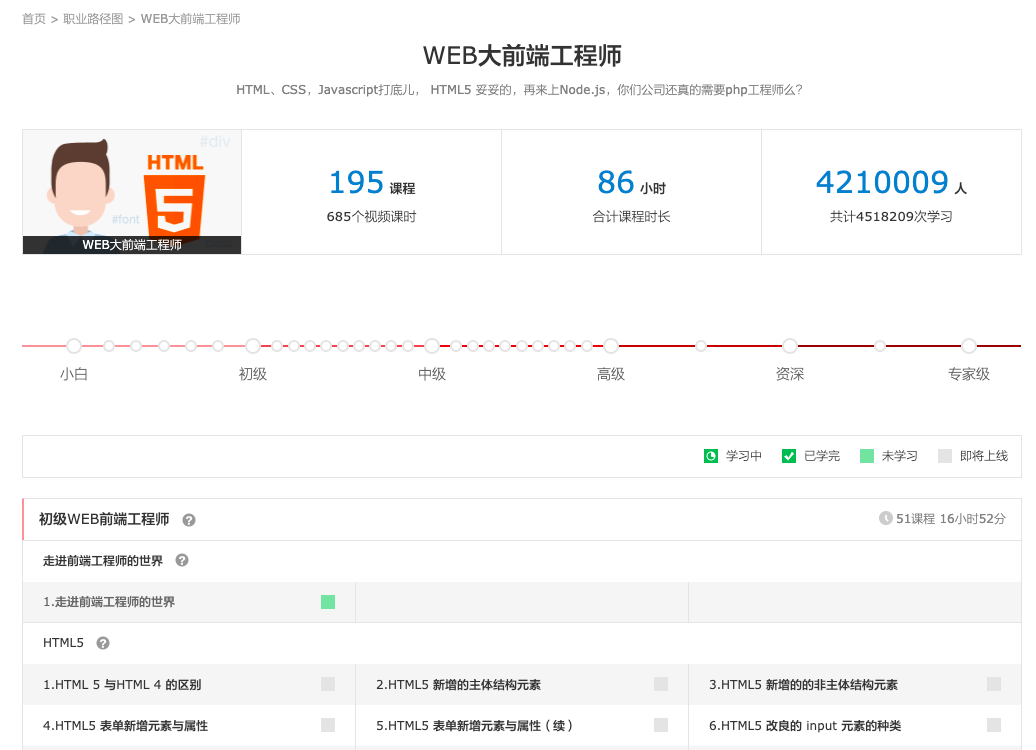Click the clock icon before 51课程
The width and height of the screenshot is (1036, 750).
click(885, 518)
